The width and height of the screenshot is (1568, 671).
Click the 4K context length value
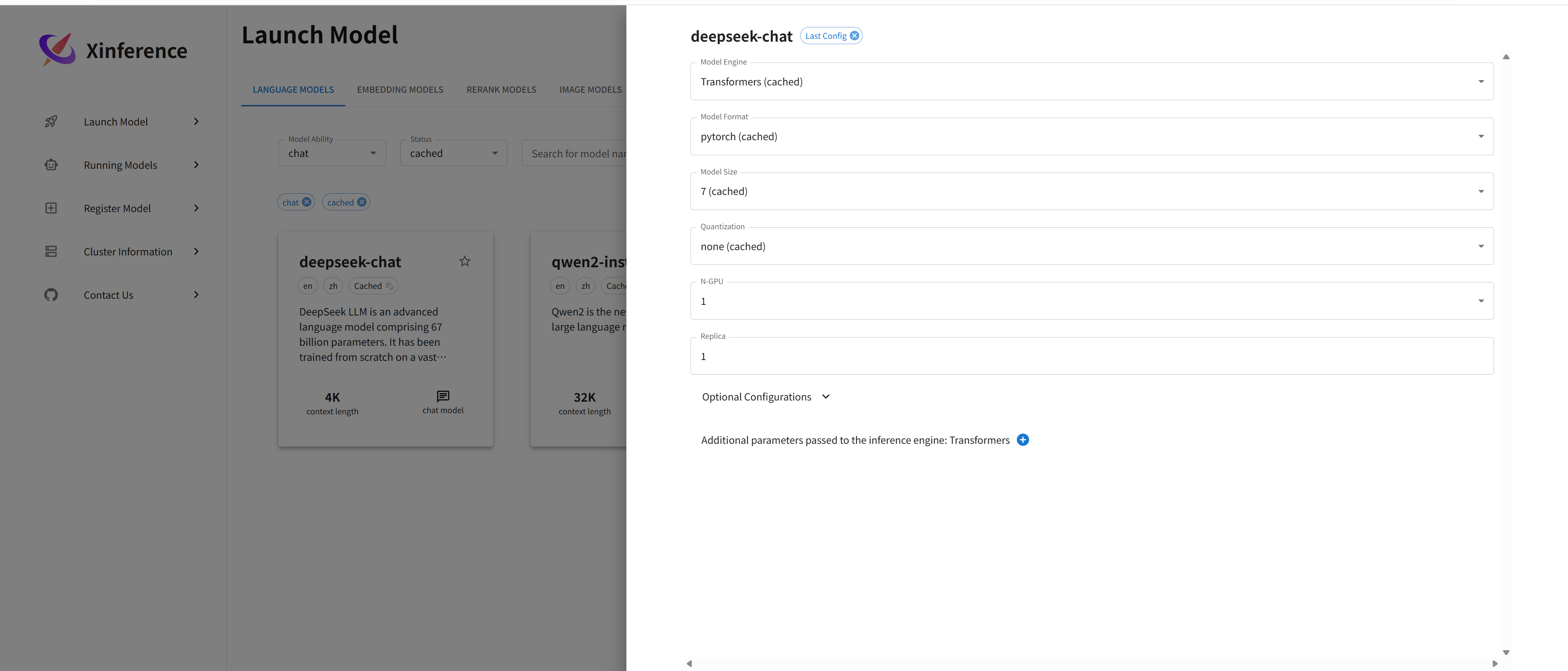point(332,397)
